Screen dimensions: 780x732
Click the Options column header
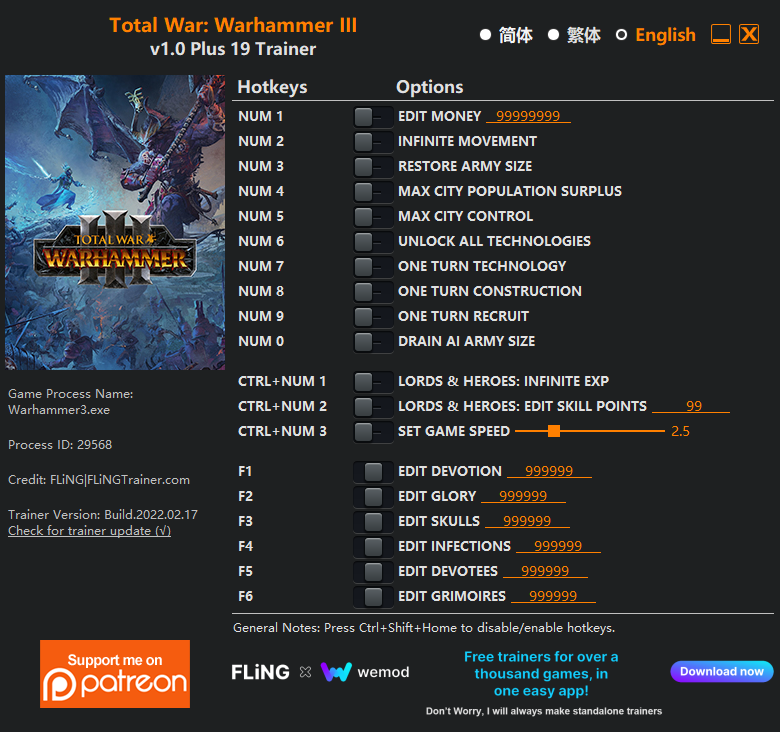click(429, 87)
